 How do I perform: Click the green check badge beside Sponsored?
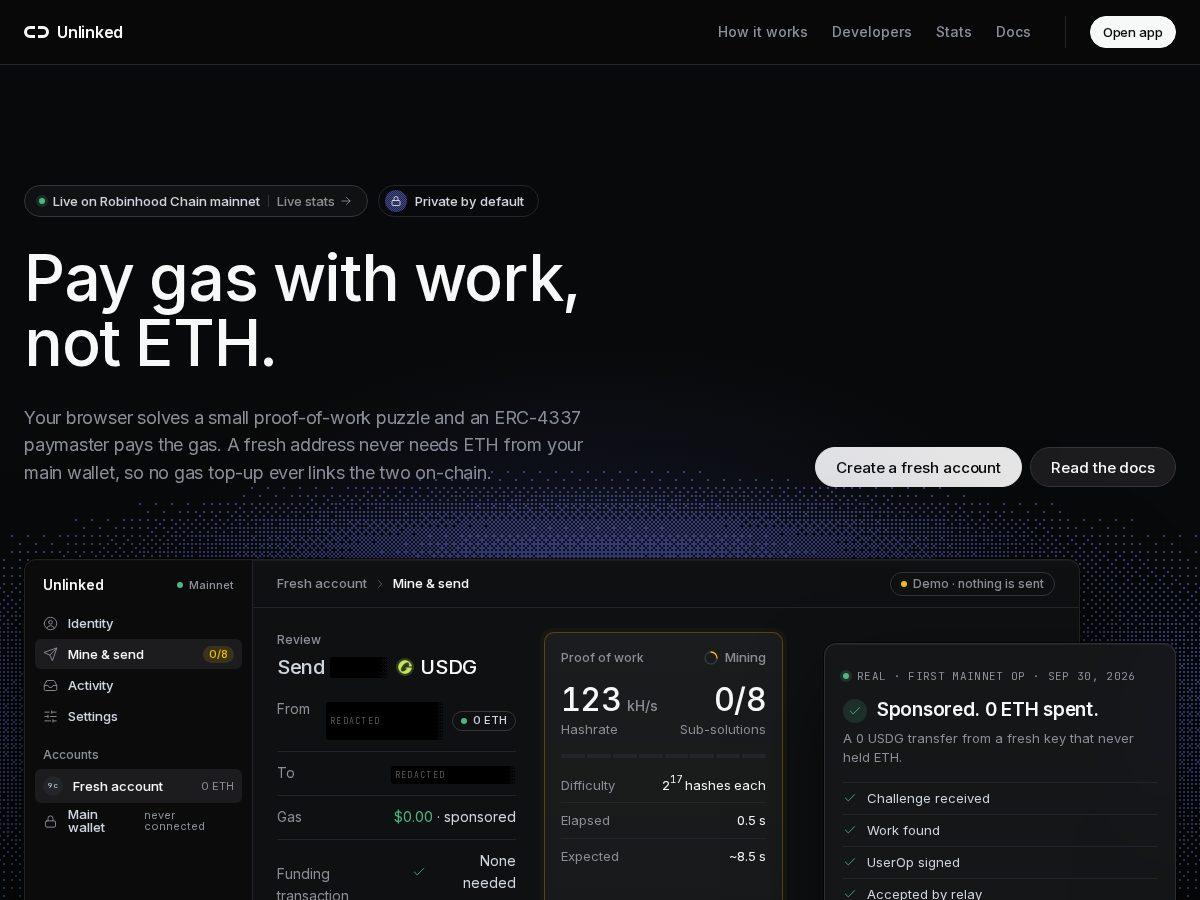coord(855,710)
